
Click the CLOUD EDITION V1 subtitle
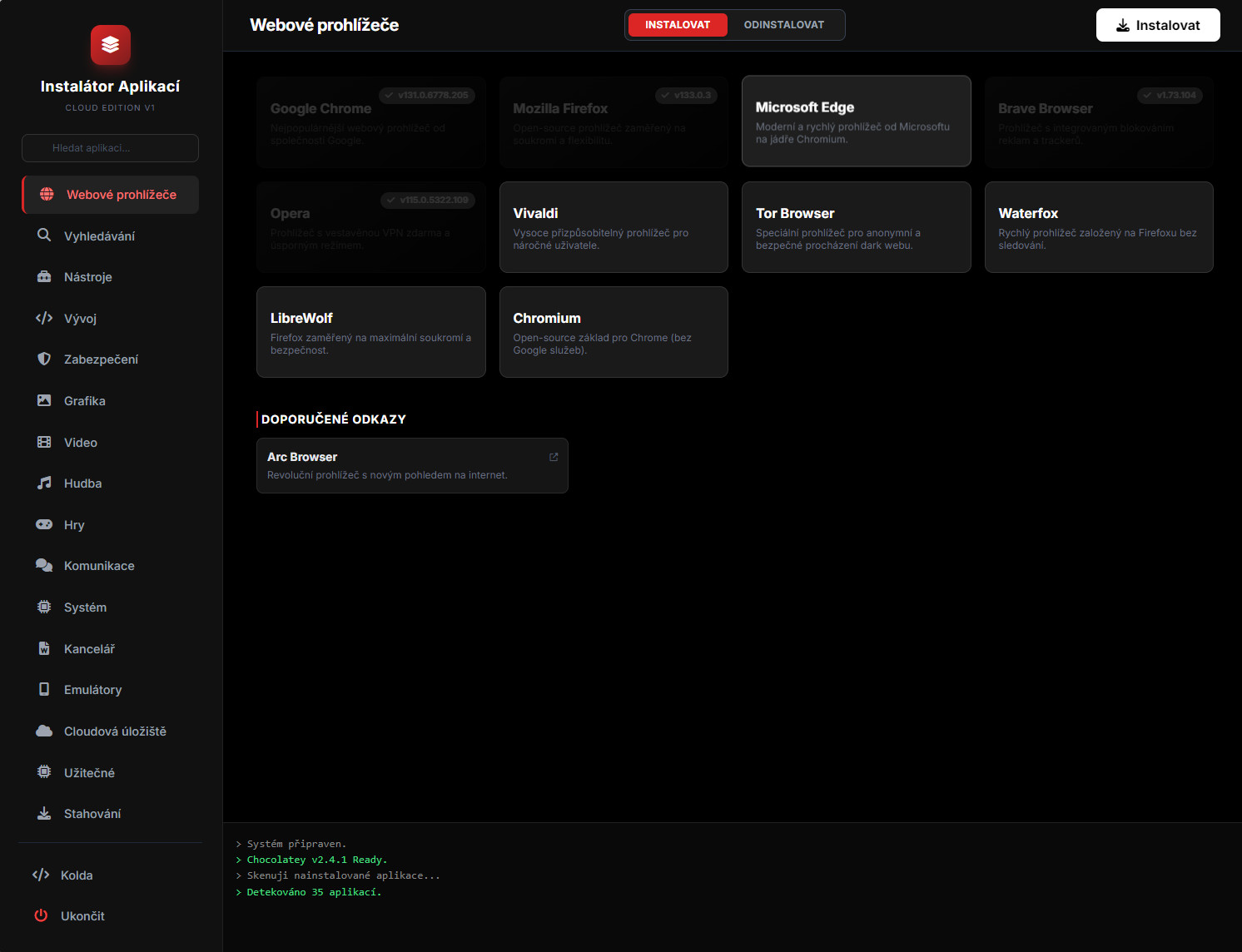pos(110,108)
